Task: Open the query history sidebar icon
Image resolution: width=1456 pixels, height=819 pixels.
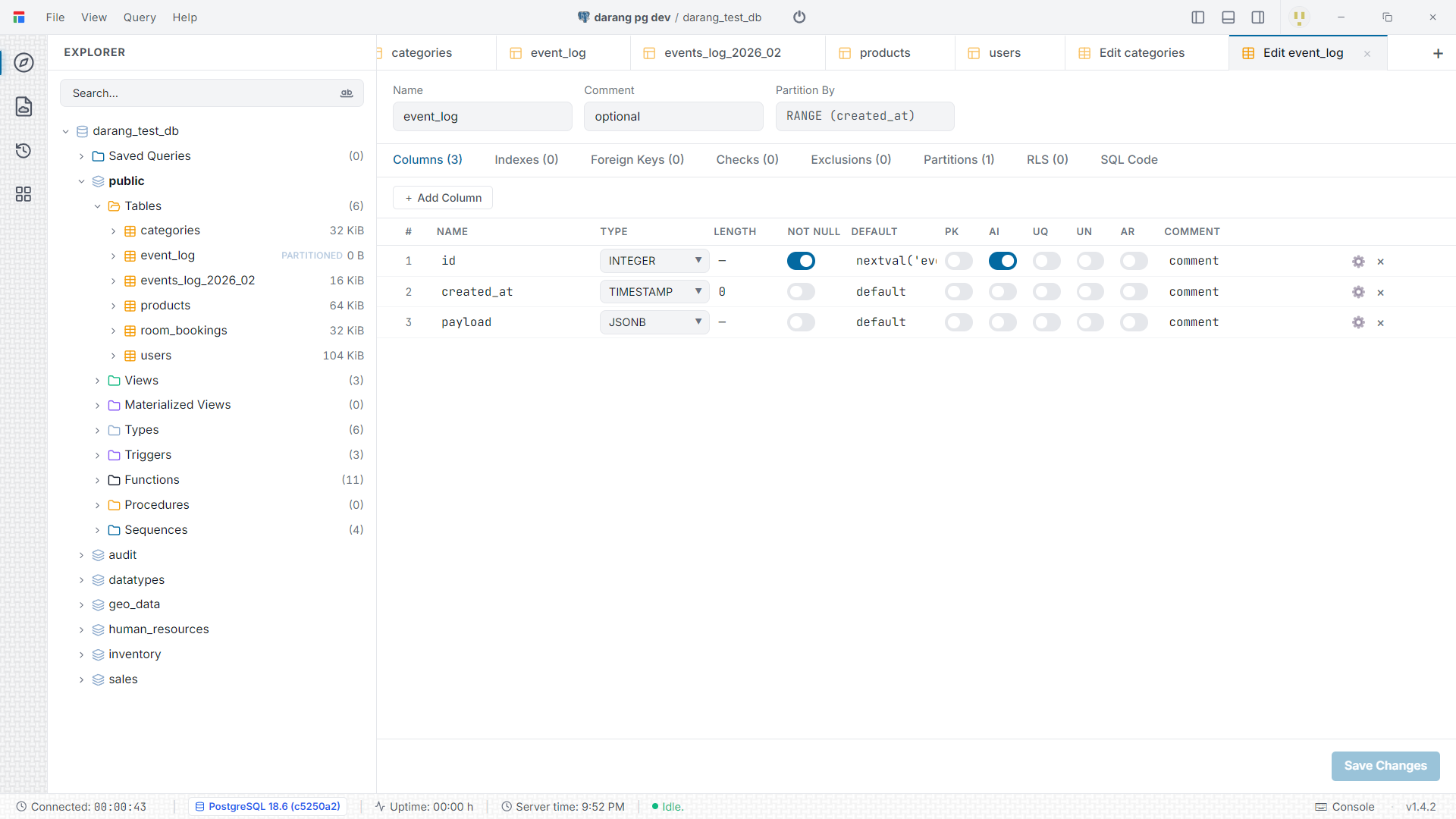Action: coord(24,150)
